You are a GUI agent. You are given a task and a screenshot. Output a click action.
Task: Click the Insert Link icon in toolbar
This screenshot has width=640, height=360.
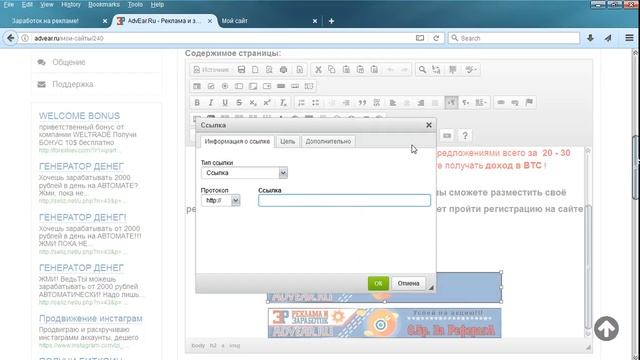[x=501, y=102]
